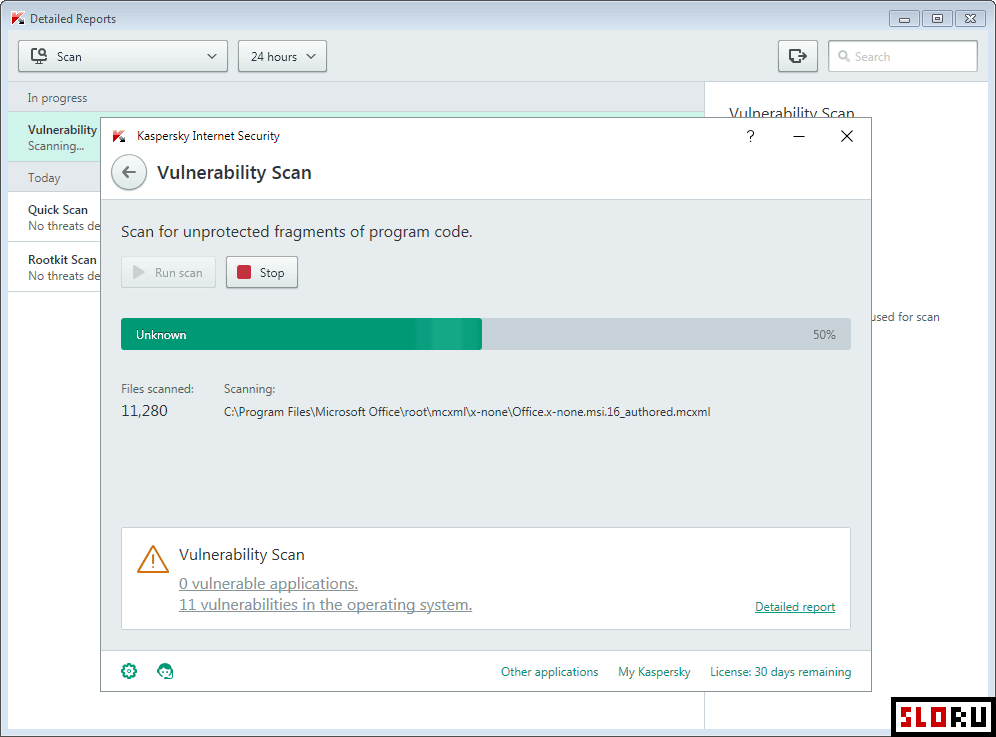996x737 pixels.
Task: Click the 'Scan for unprotected fragments' description
Action: tap(297, 232)
